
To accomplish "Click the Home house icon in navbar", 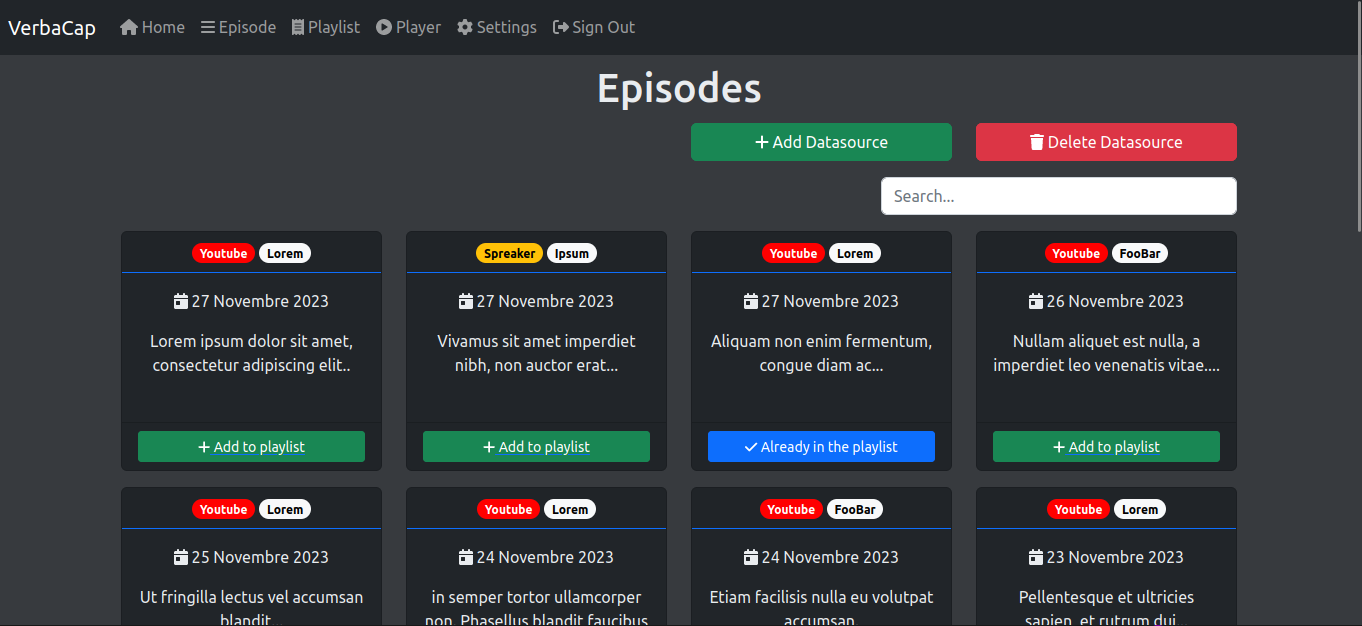I will 129,27.
